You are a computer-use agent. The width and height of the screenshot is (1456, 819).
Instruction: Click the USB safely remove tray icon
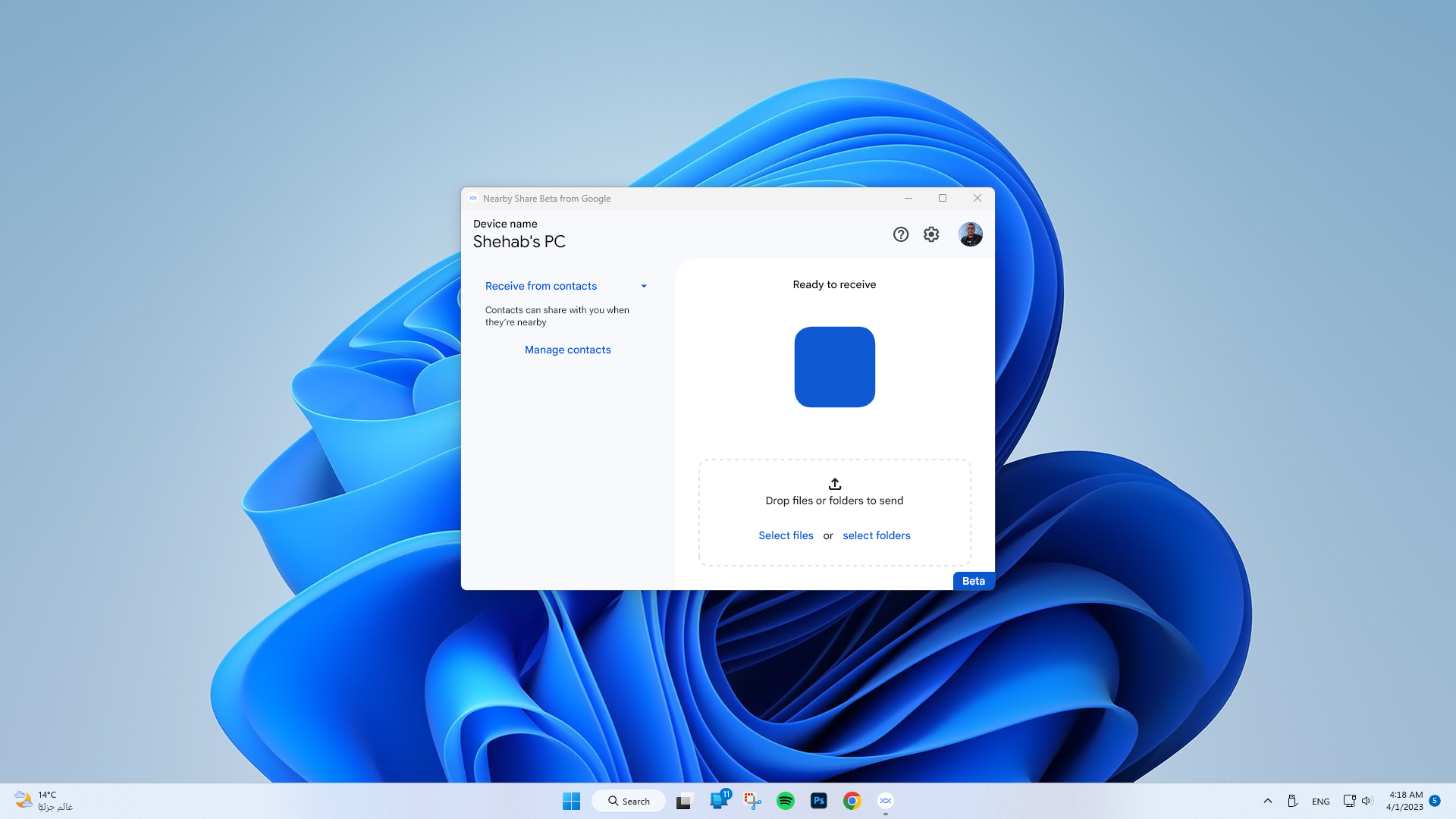(1292, 801)
